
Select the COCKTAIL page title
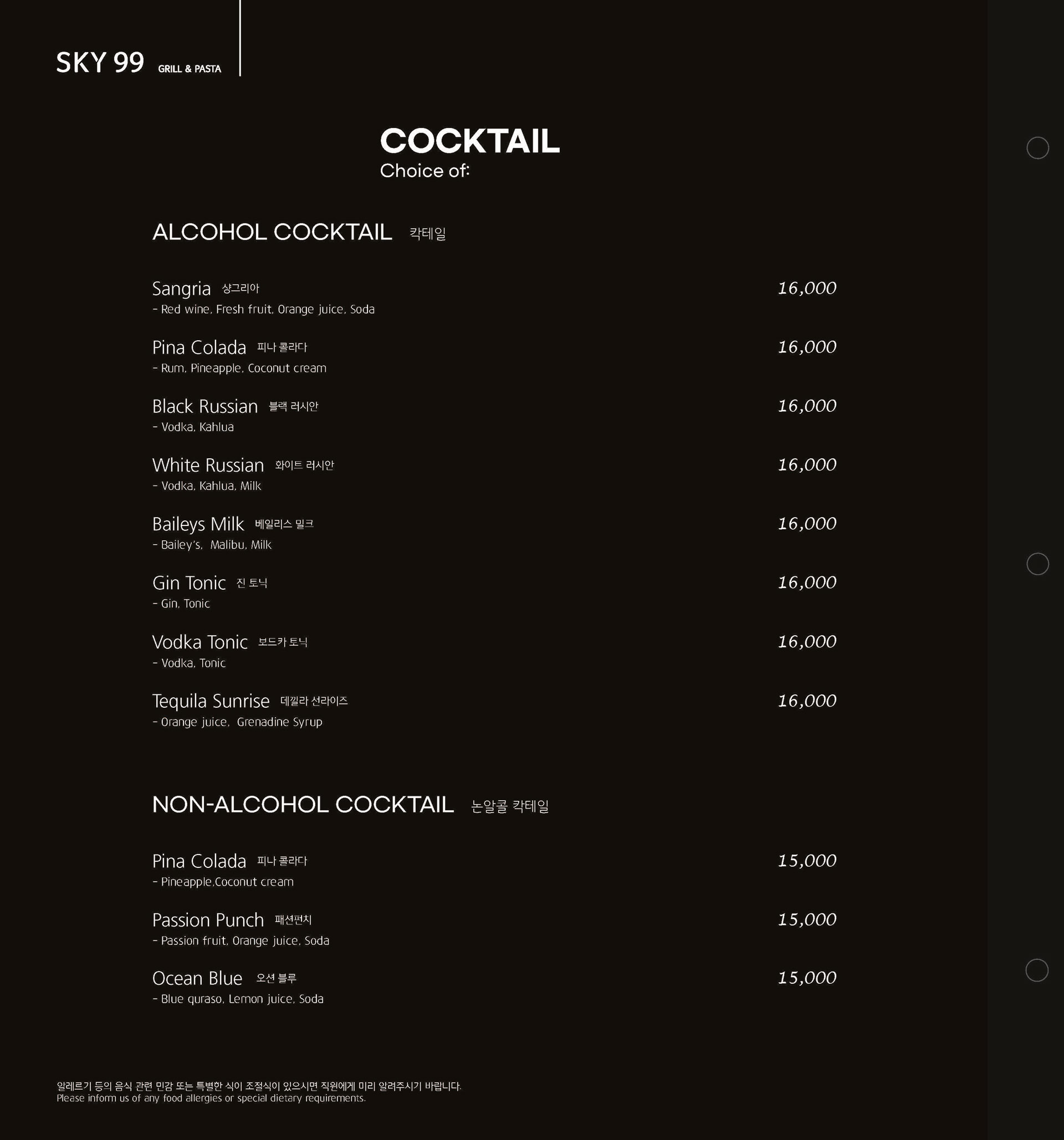click(469, 141)
